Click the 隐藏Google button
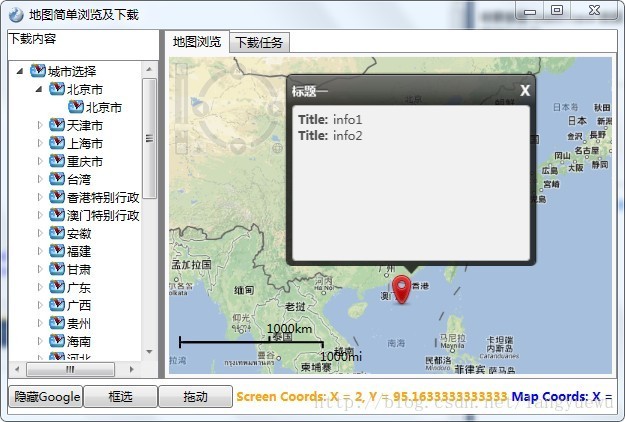The image size is (625, 422). (46, 396)
